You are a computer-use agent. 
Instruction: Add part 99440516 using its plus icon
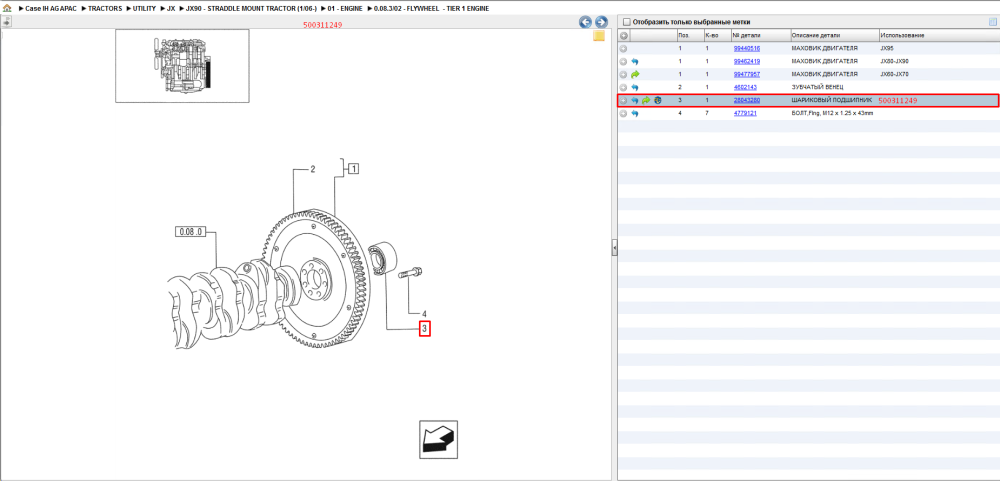coord(624,48)
